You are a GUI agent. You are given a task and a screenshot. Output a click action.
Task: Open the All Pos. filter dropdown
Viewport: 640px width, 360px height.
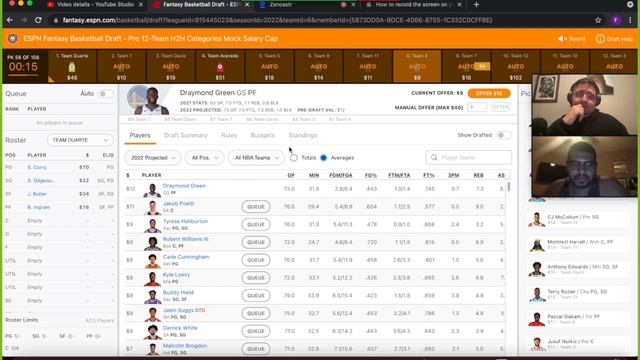tap(204, 158)
